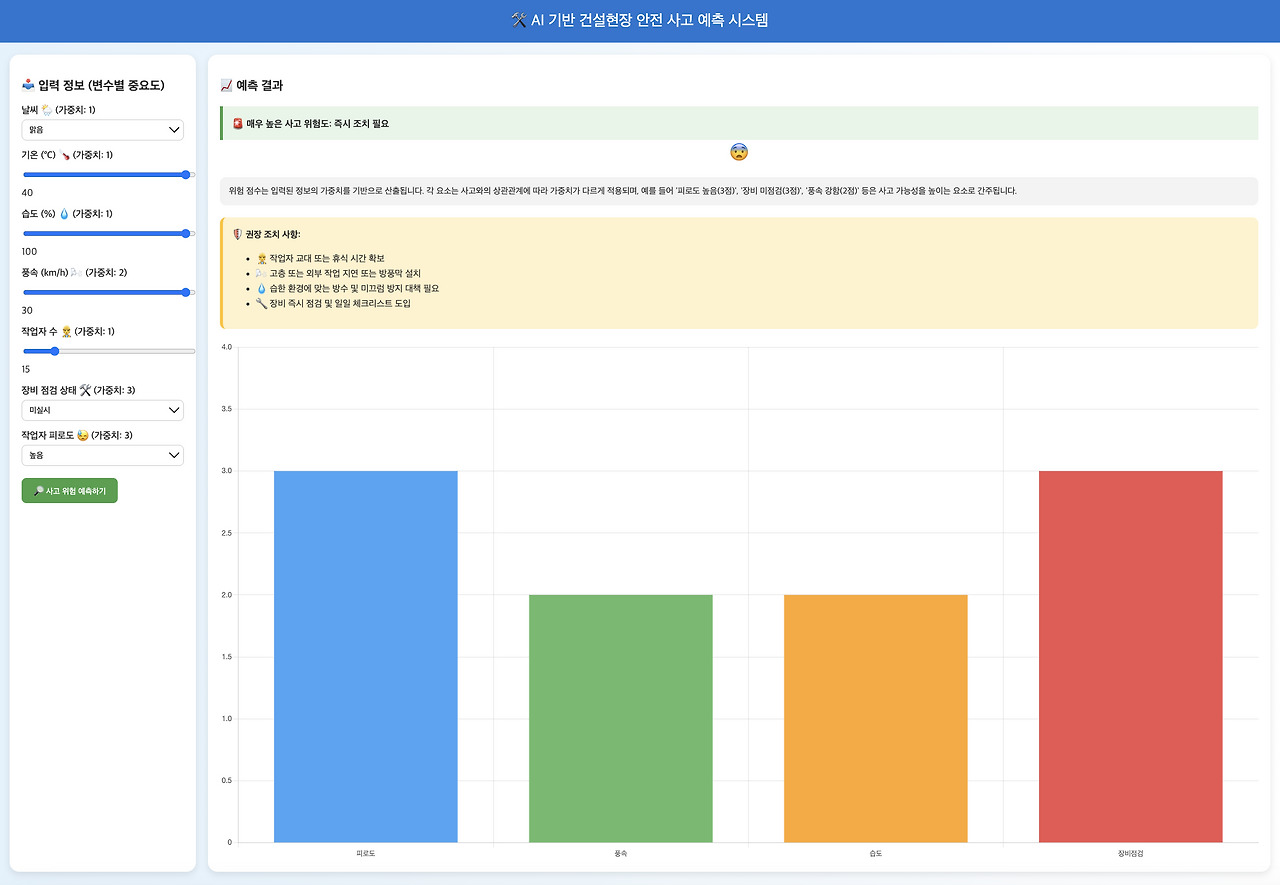This screenshot has width=1280, height=885.
Task: Click the 매우 높은 사고 위험도 alert text
Action: click(x=317, y=124)
